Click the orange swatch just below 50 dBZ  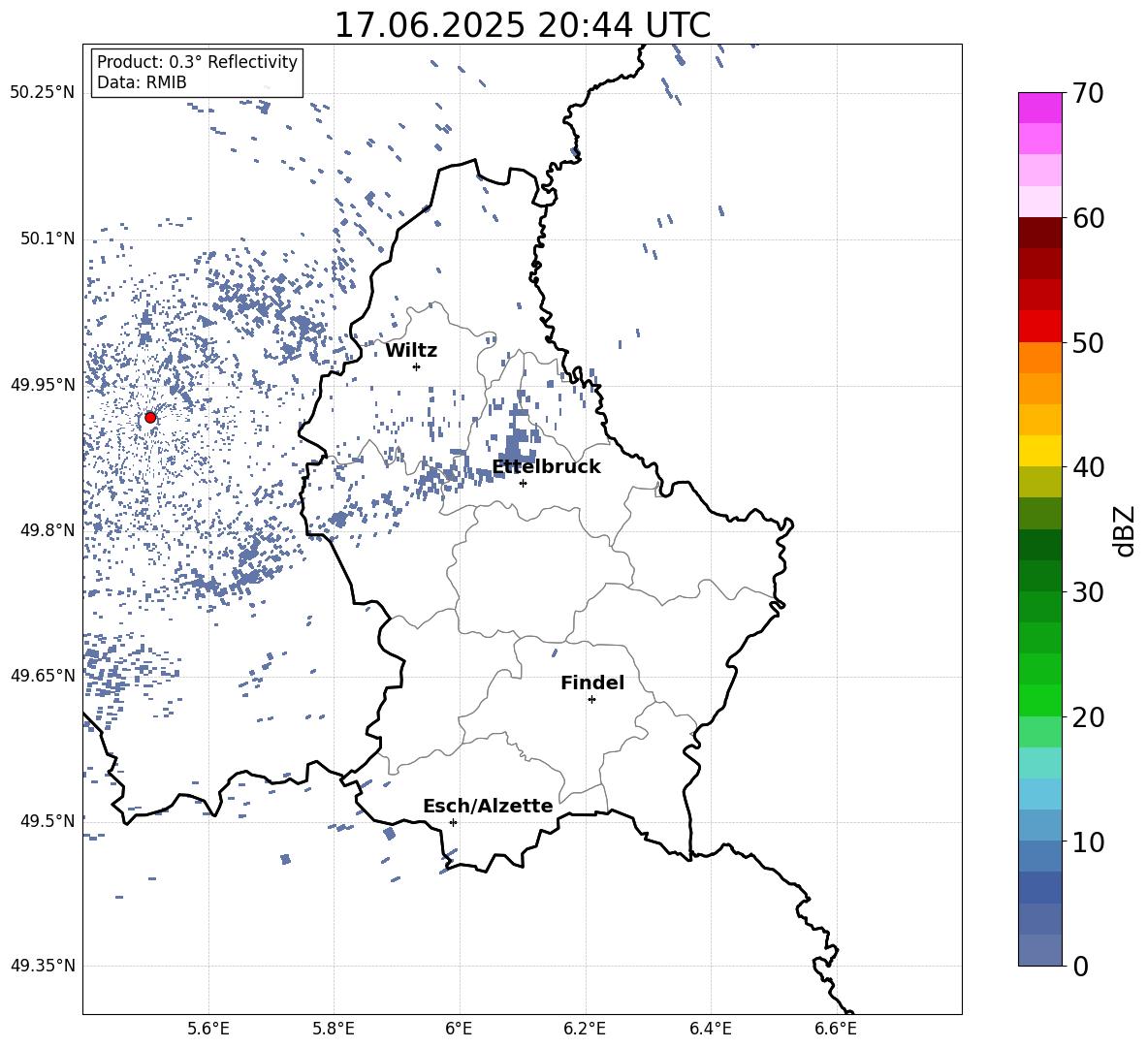pos(1039,358)
